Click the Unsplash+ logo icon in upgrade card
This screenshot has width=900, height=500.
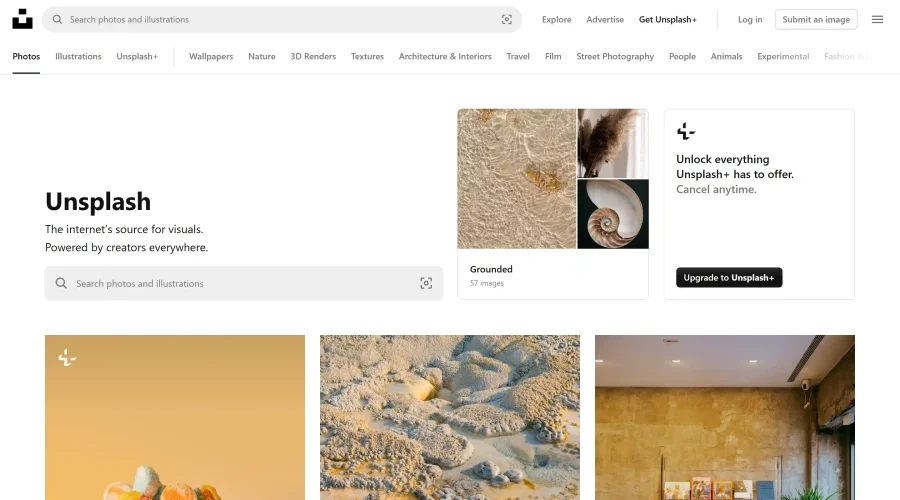point(685,131)
